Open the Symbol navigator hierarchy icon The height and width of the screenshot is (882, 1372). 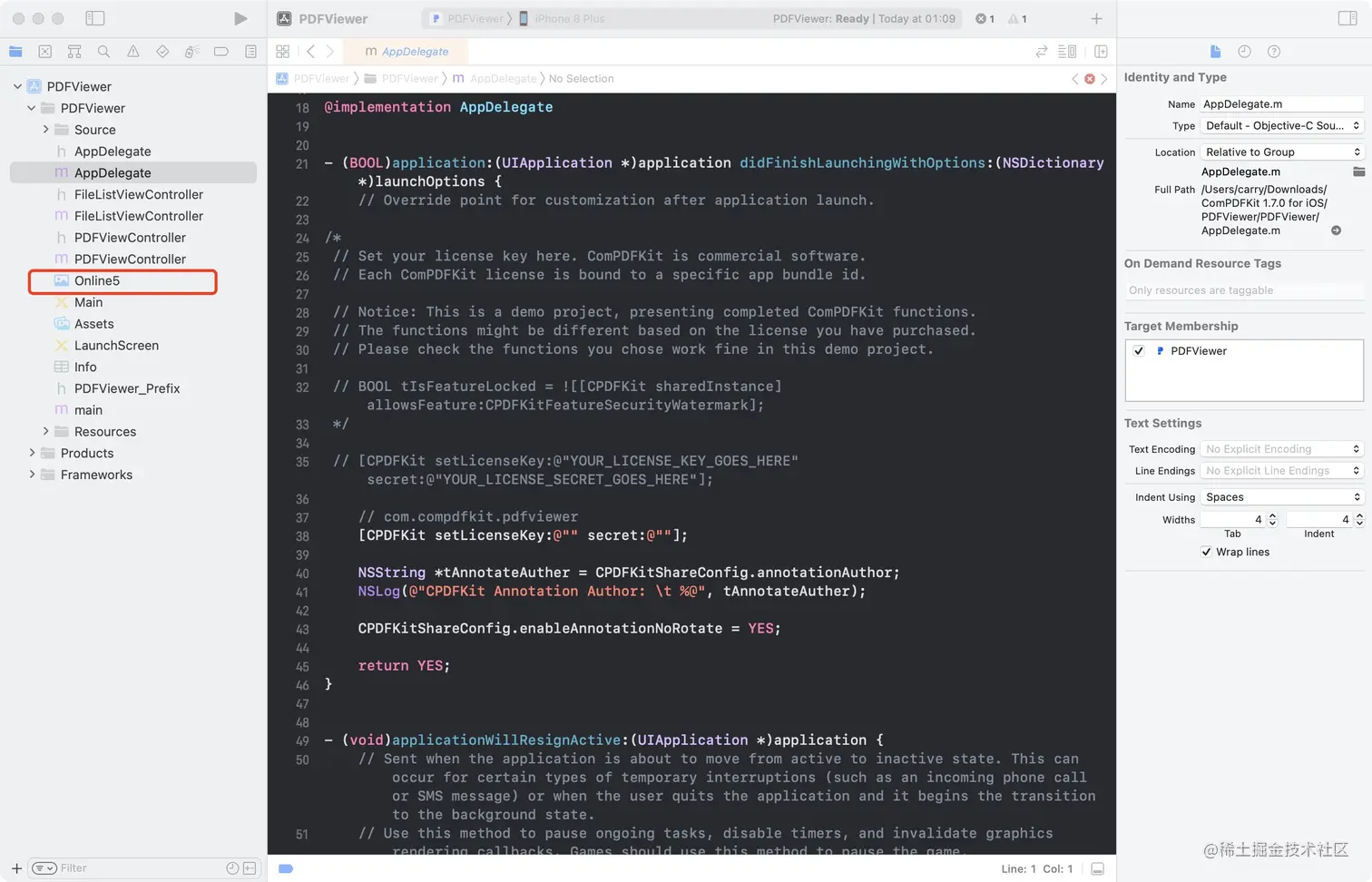pyautogui.click(x=74, y=52)
